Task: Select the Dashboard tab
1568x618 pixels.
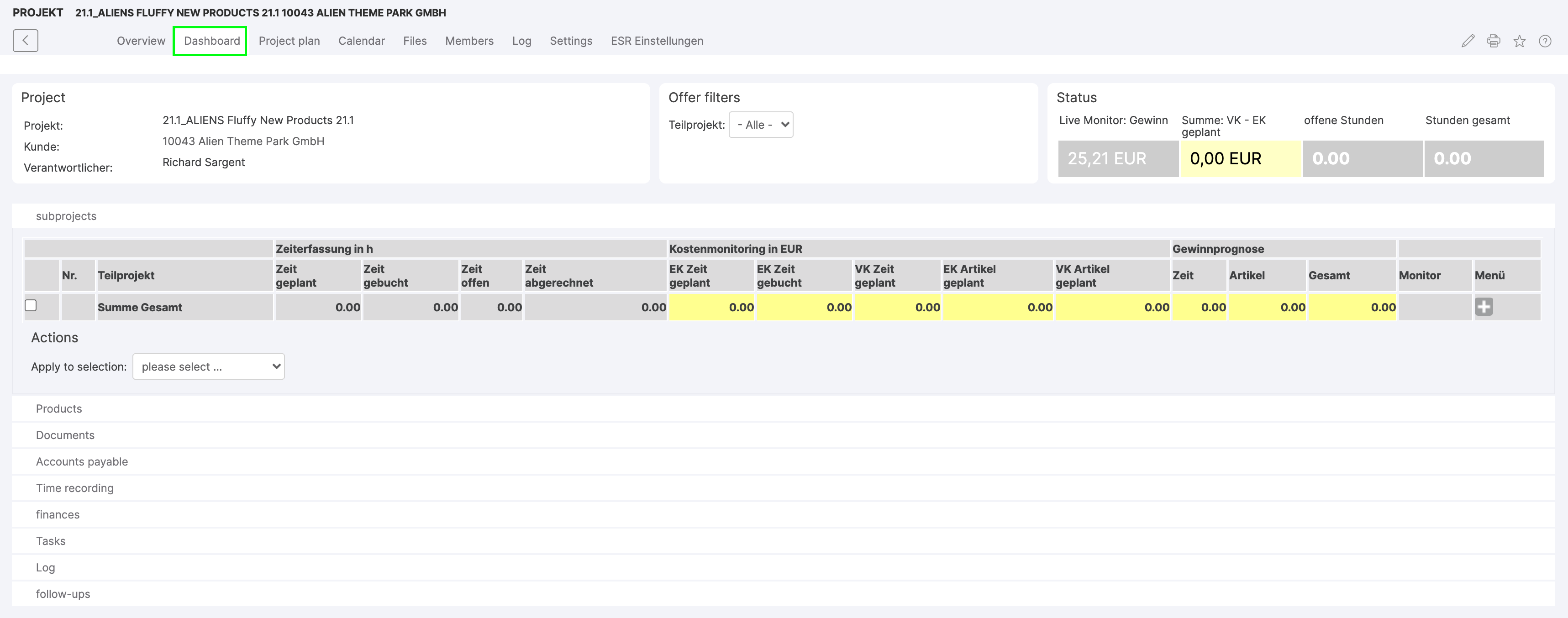Action: 212,41
